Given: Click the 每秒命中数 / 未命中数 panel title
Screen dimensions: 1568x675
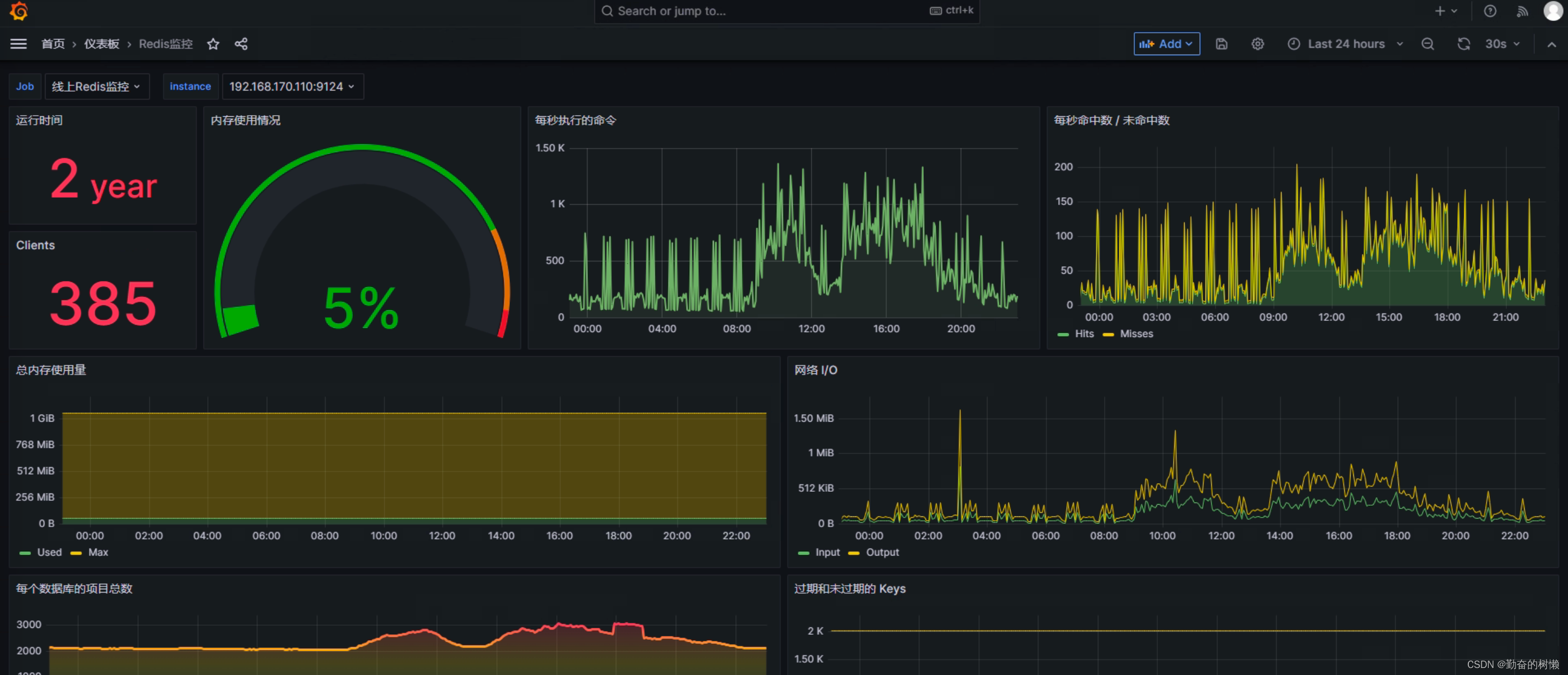Looking at the screenshot, I should (x=1112, y=120).
